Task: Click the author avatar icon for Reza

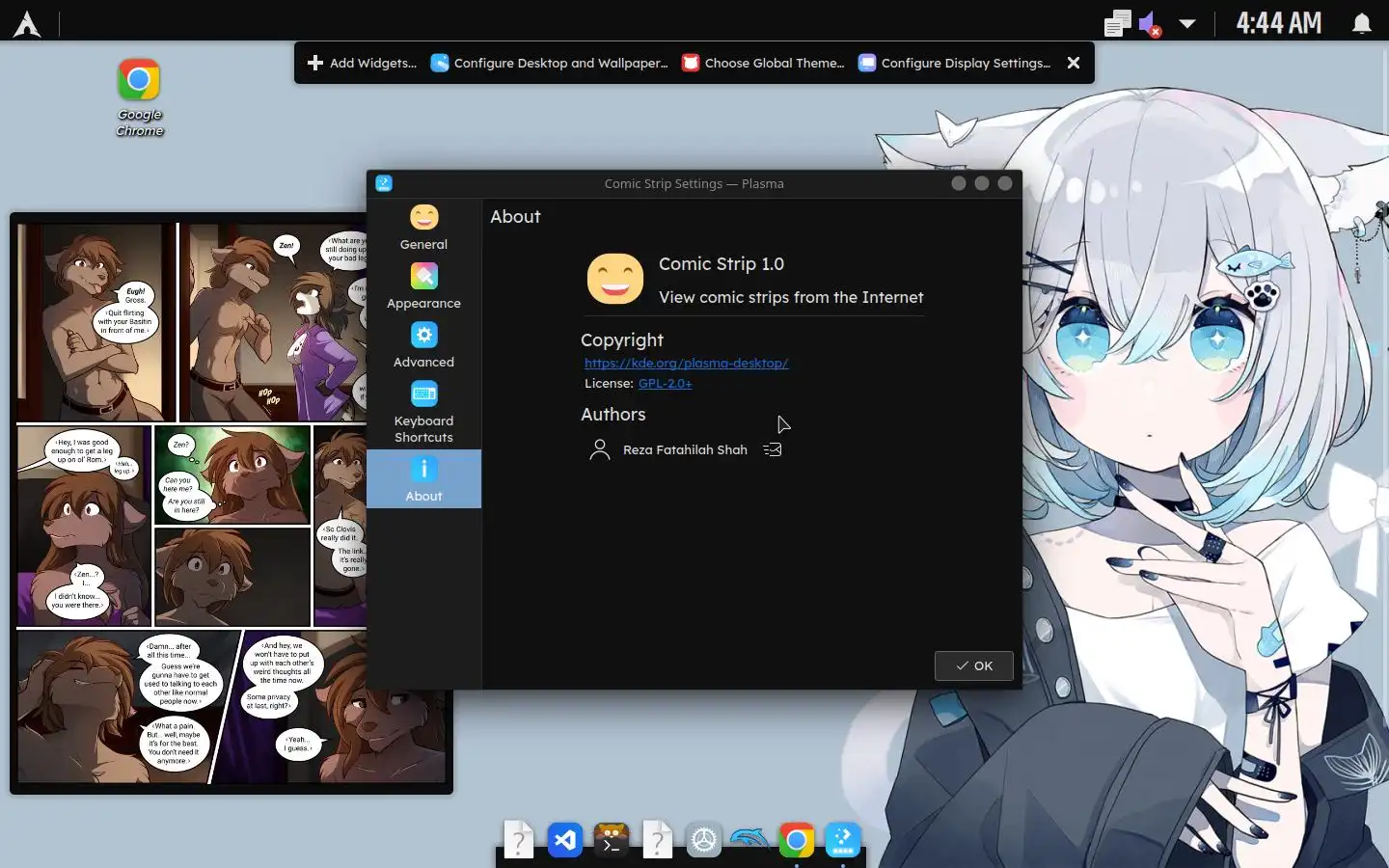Action: [600, 449]
